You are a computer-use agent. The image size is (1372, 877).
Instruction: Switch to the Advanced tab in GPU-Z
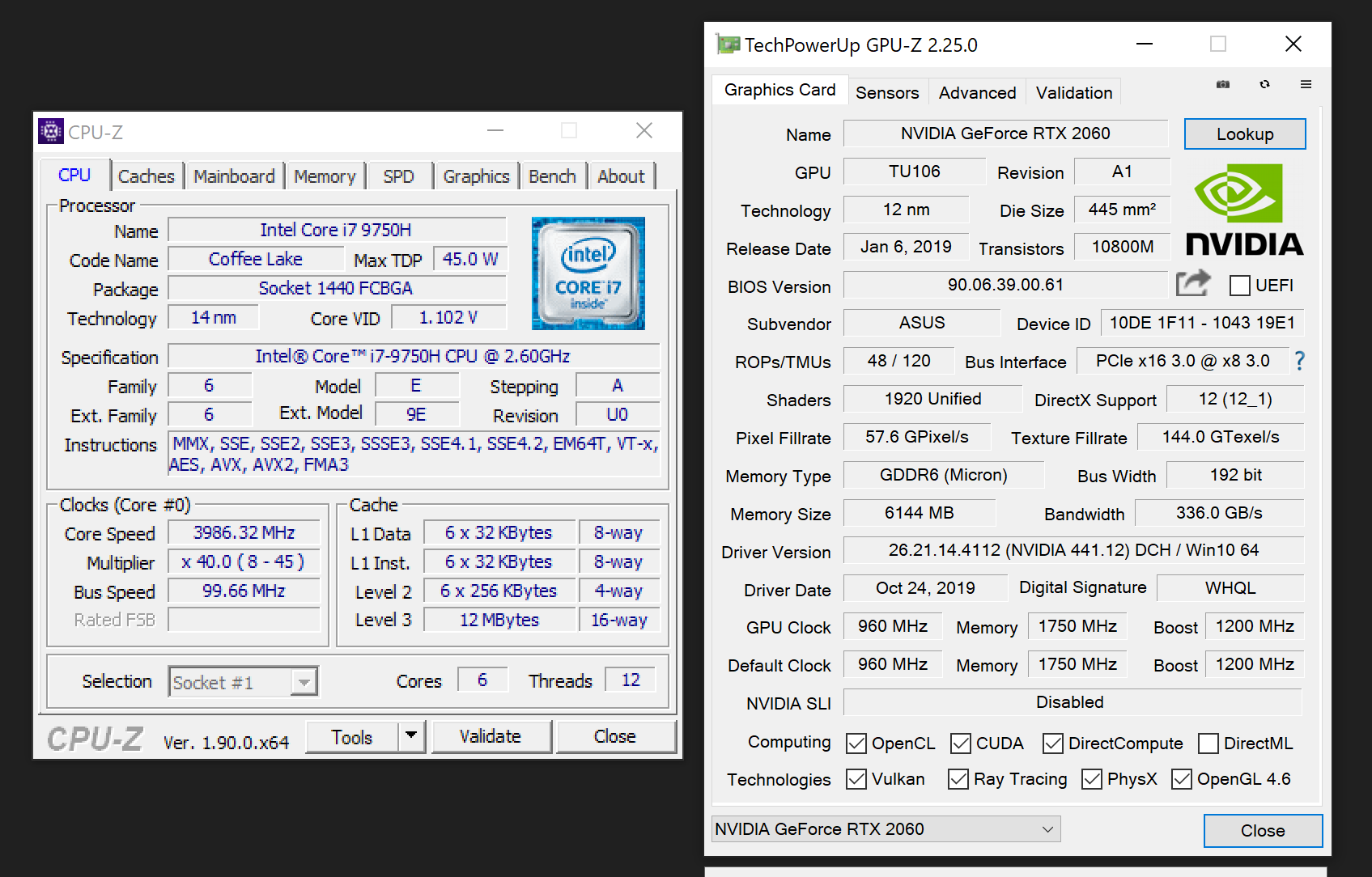click(x=978, y=93)
